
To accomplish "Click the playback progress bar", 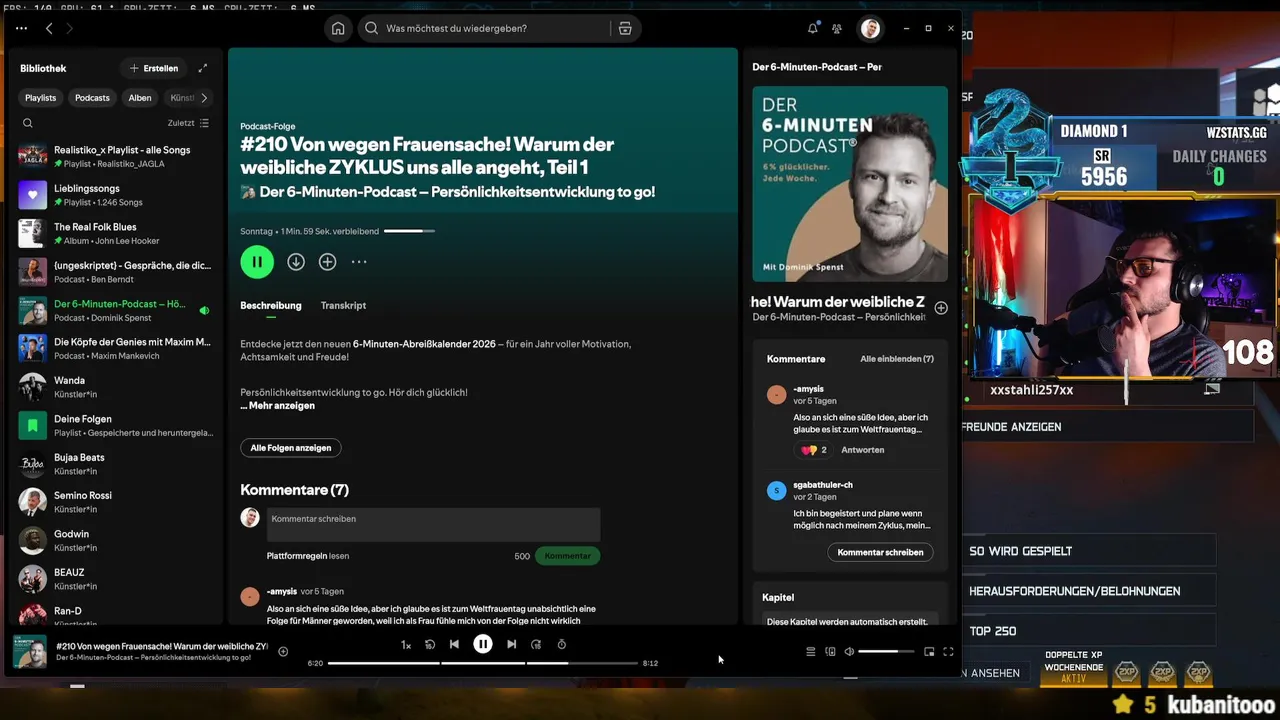I will tap(483, 663).
